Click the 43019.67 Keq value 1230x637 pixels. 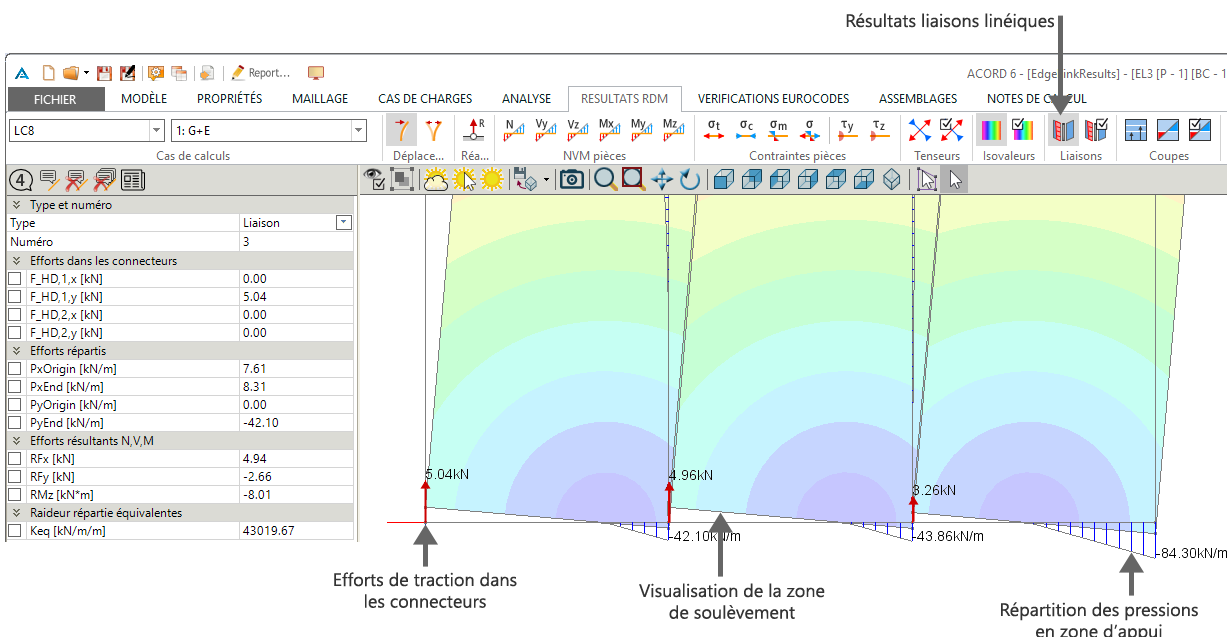pos(296,531)
